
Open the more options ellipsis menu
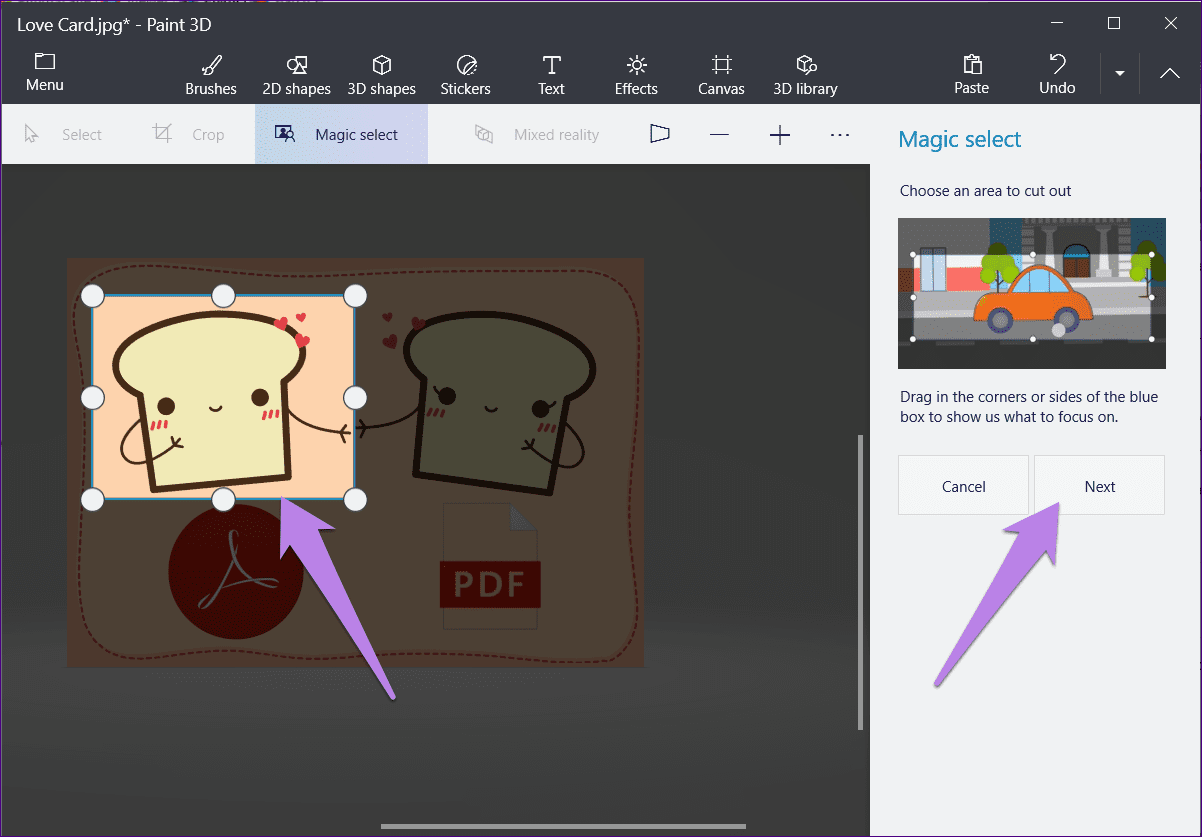point(840,134)
